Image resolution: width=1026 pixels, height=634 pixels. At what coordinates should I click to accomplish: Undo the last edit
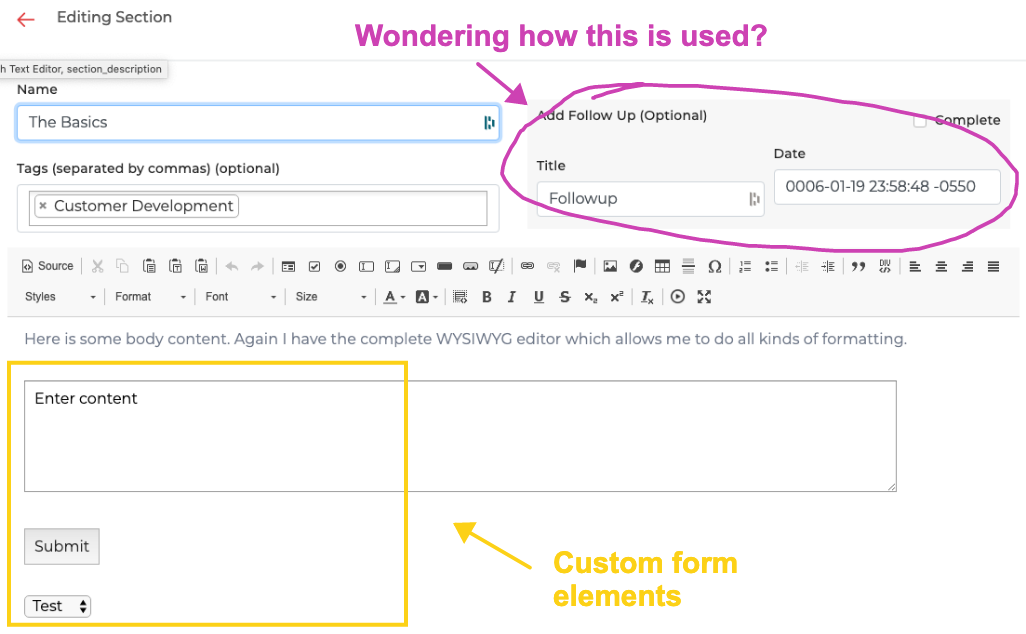232,266
